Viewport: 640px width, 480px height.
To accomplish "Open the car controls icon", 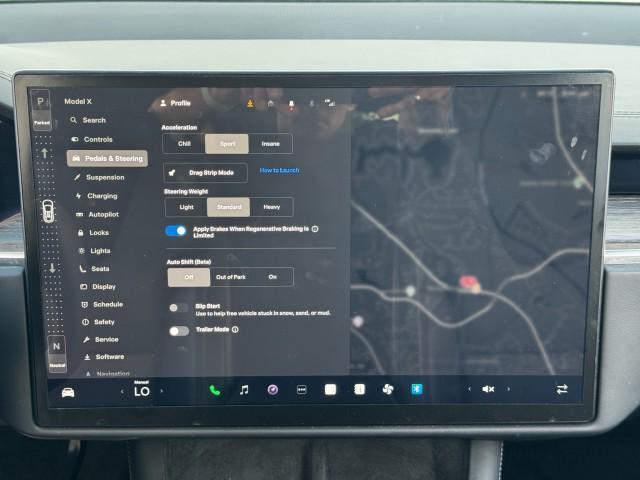I will (68, 392).
